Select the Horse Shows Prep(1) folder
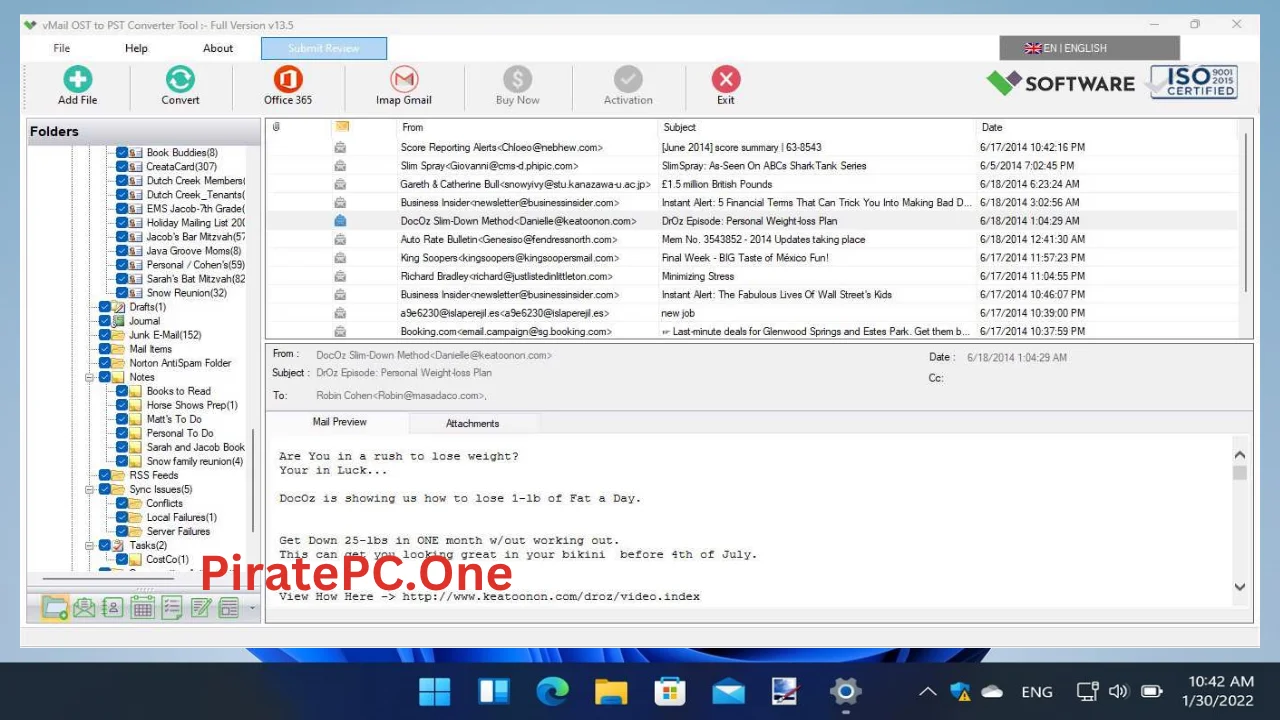The width and height of the screenshot is (1280, 720). click(192, 405)
